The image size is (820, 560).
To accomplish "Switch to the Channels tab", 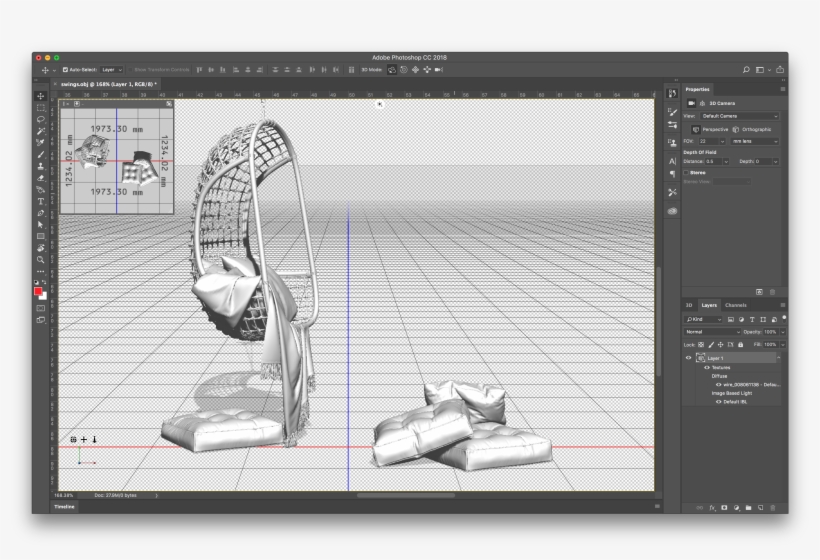I will click(x=736, y=305).
